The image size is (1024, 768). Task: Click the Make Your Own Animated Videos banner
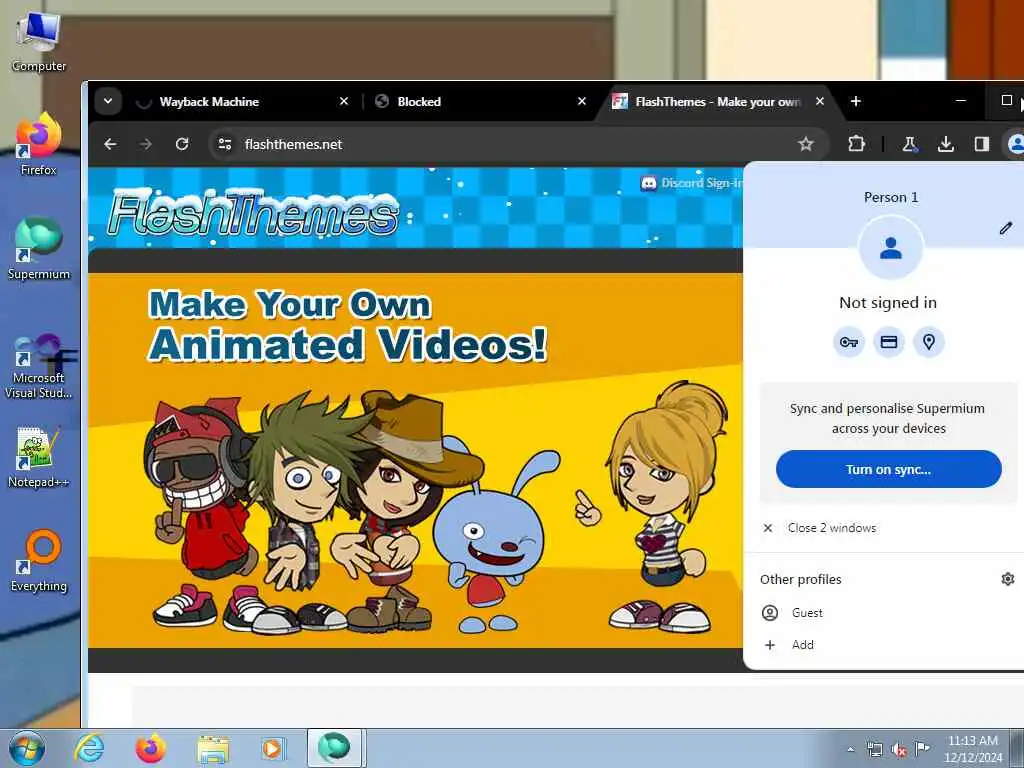pos(415,460)
